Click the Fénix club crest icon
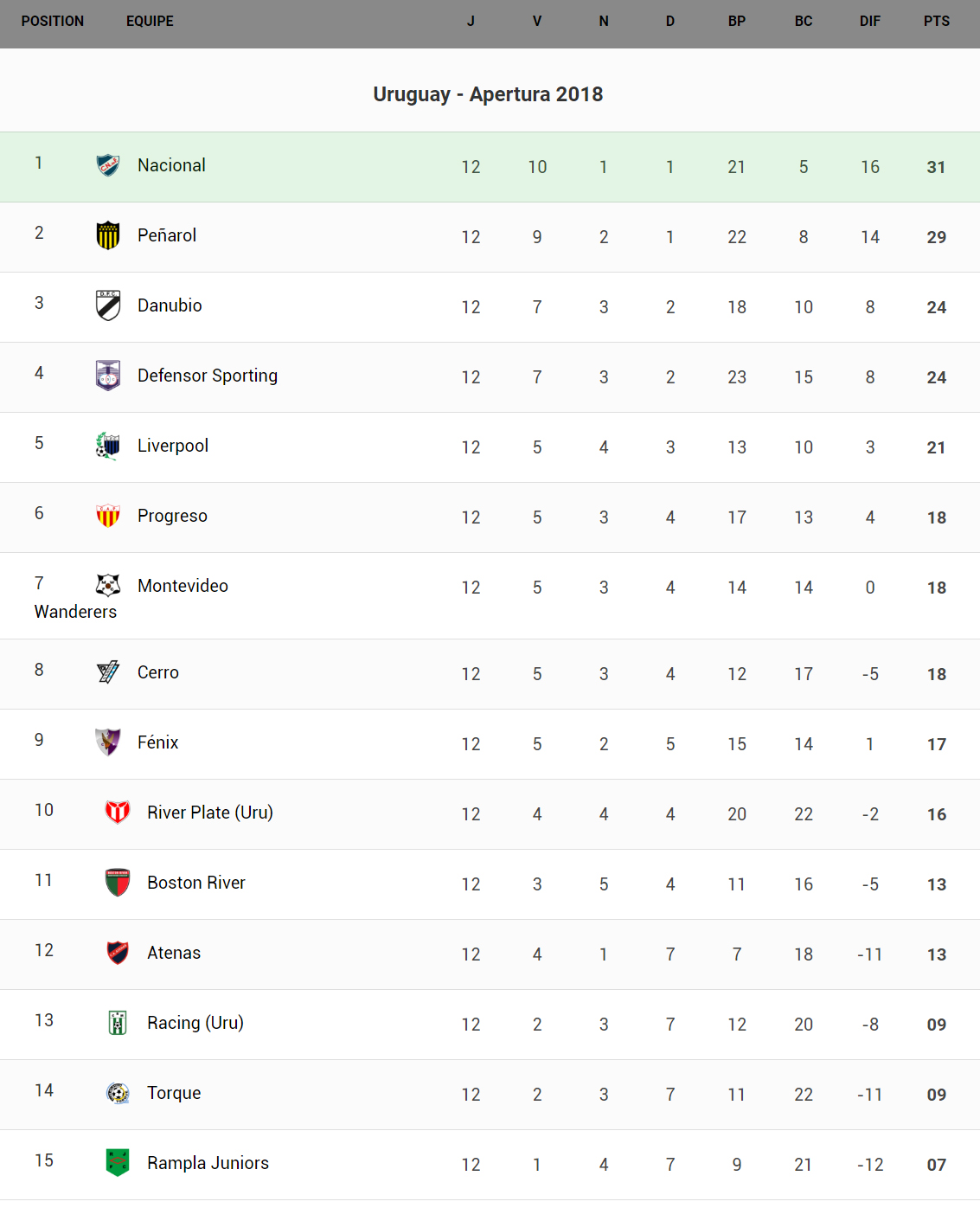This screenshot has width=980, height=1208. click(108, 742)
